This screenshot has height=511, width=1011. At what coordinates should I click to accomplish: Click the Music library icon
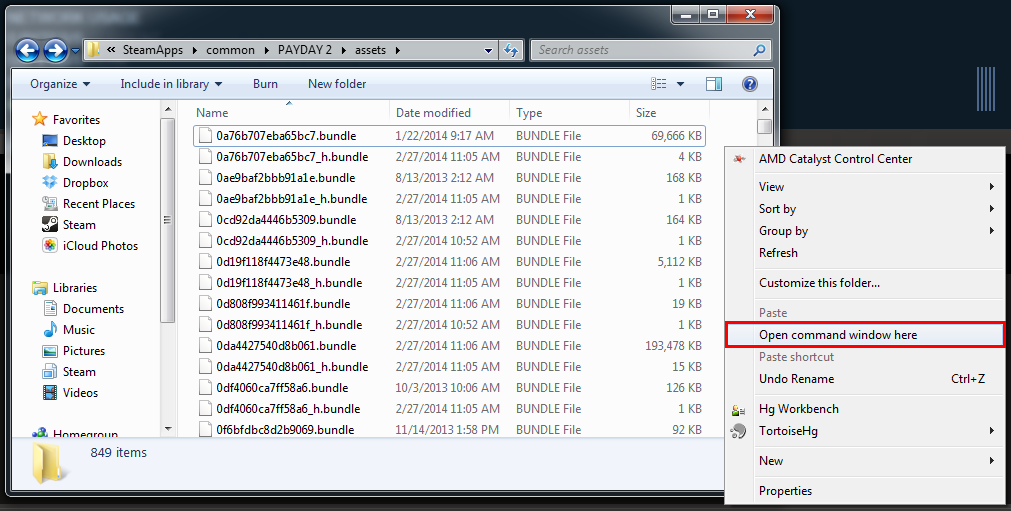click(50, 329)
